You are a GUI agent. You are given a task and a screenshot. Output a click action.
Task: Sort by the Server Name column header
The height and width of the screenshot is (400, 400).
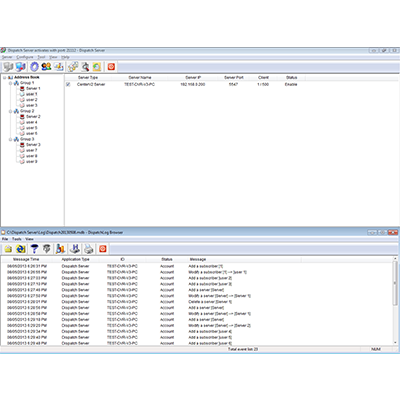(x=140, y=77)
